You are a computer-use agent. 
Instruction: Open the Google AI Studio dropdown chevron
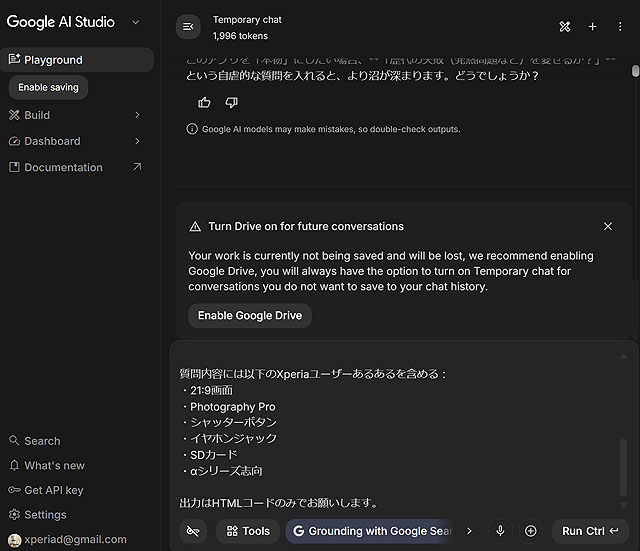(136, 22)
